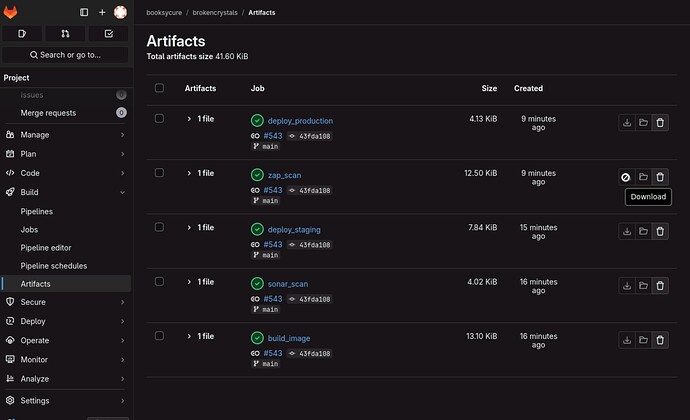Open assigned issues icon in sidebar header
The width and height of the screenshot is (690, 420).
pos(22,33)
